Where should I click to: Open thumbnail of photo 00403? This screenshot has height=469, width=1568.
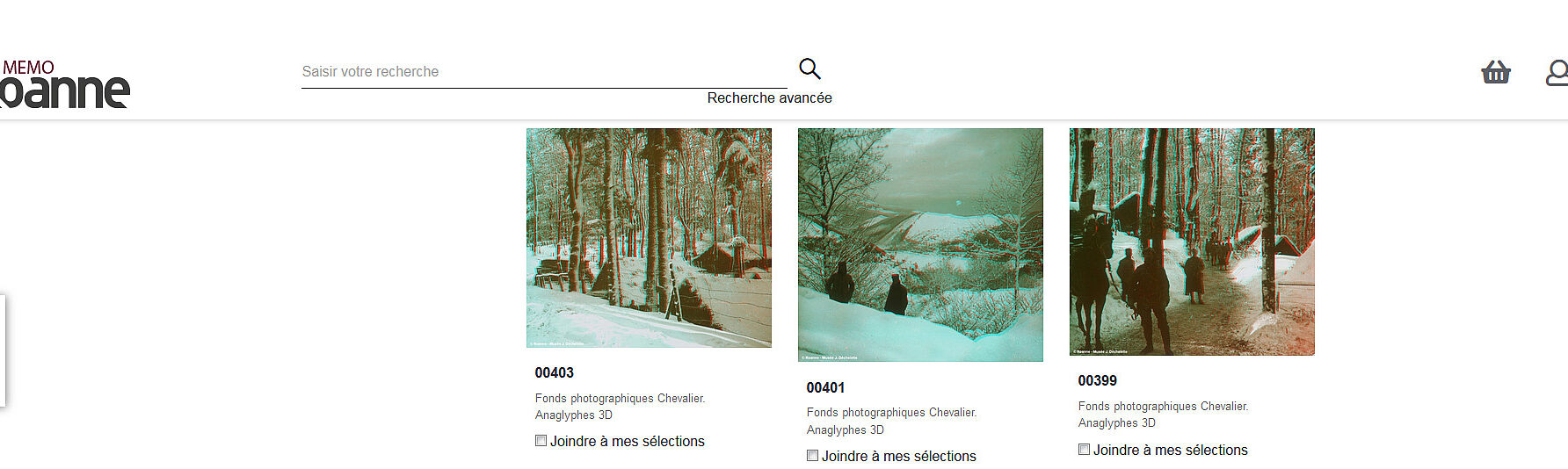(x=649, y=238)
